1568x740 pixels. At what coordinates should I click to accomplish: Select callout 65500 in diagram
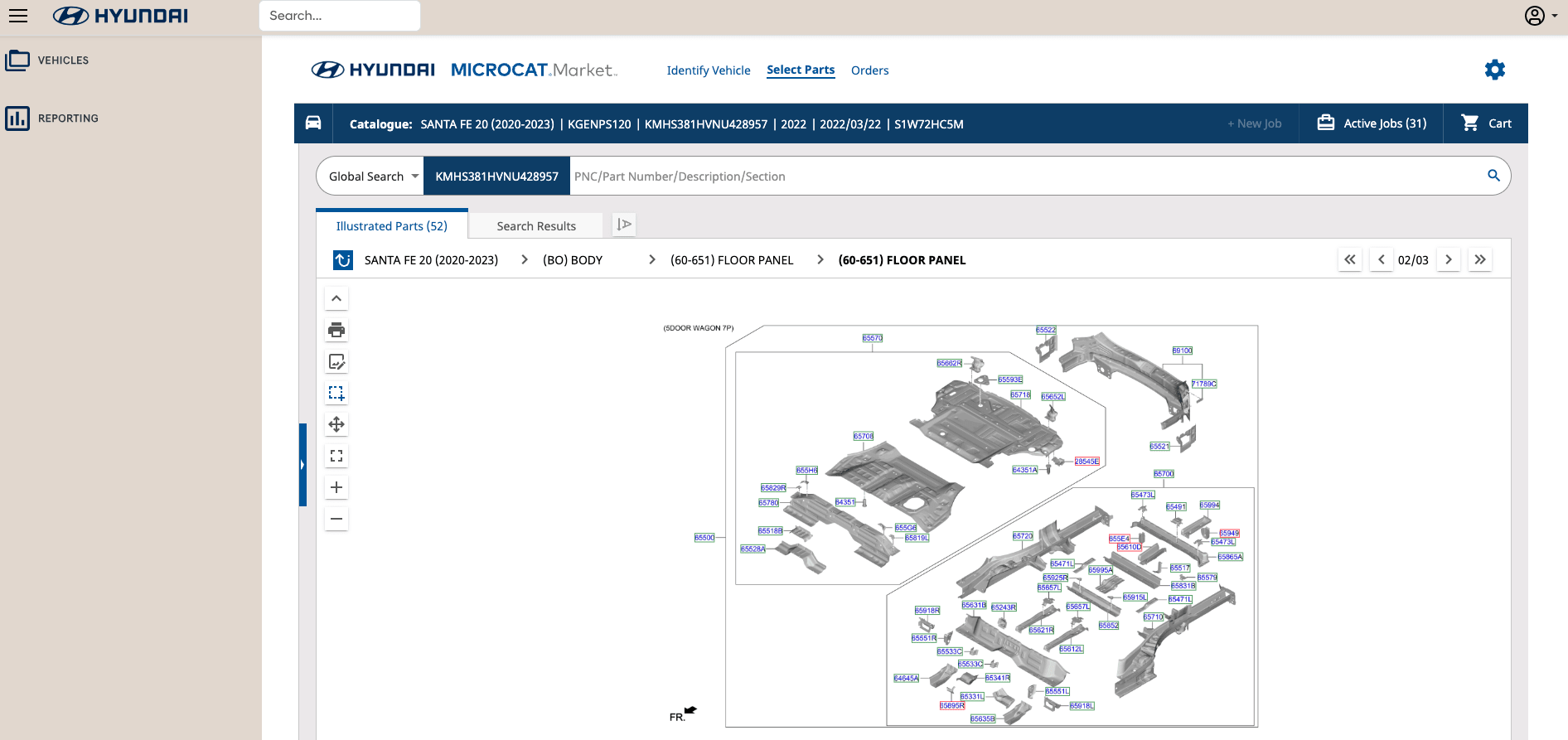[704, 538]
